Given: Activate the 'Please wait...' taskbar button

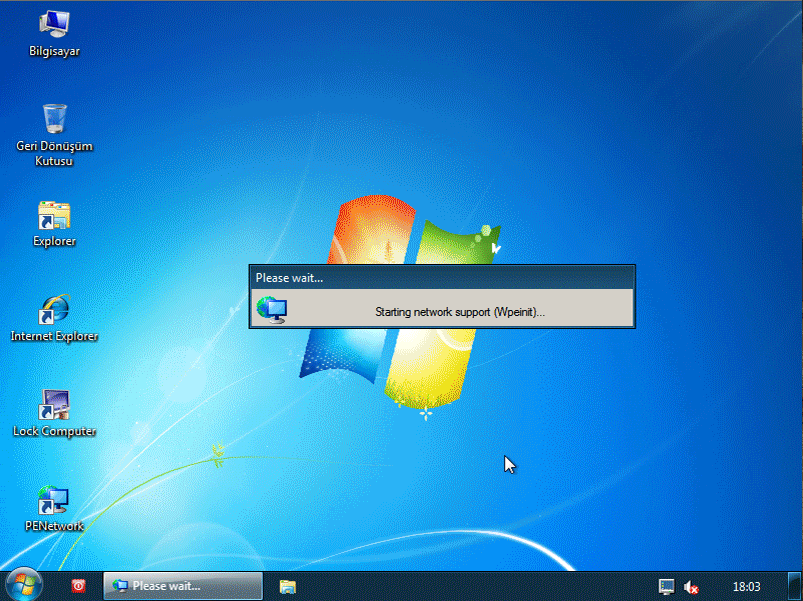Looking at the screenshot, I should (x=183, y=586).
